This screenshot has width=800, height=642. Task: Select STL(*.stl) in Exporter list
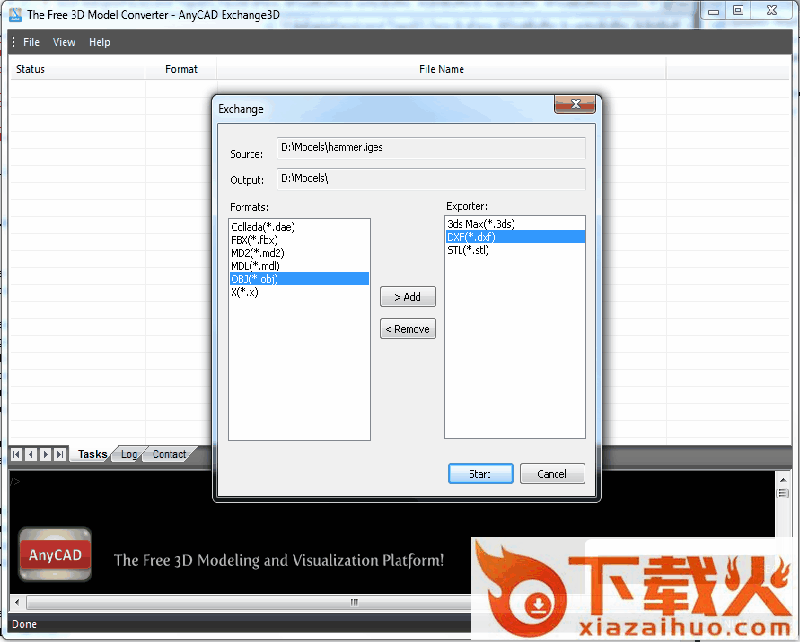(515, 250)
